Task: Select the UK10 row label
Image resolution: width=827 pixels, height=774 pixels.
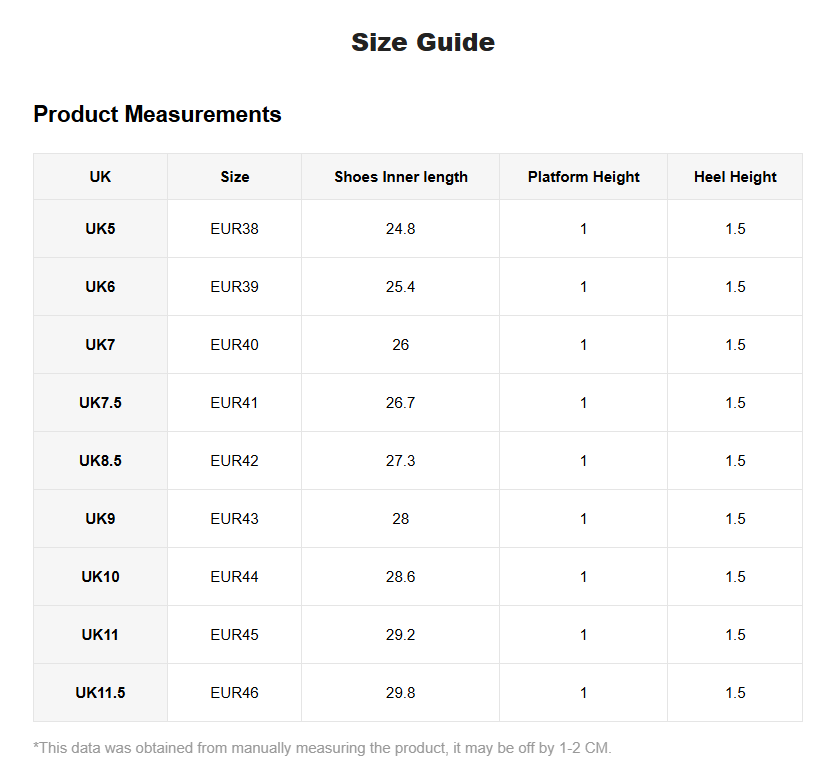Action: click(100, 577)
